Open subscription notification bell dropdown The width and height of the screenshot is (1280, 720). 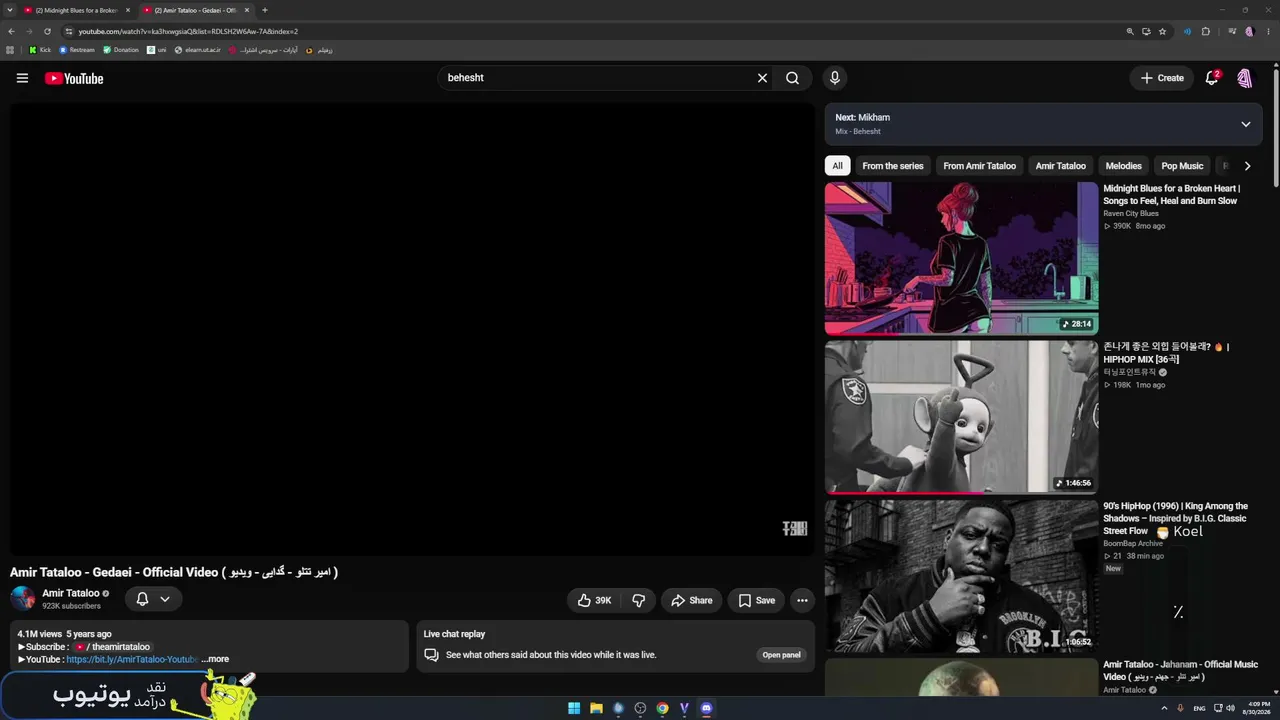click(x=153, y=599)
